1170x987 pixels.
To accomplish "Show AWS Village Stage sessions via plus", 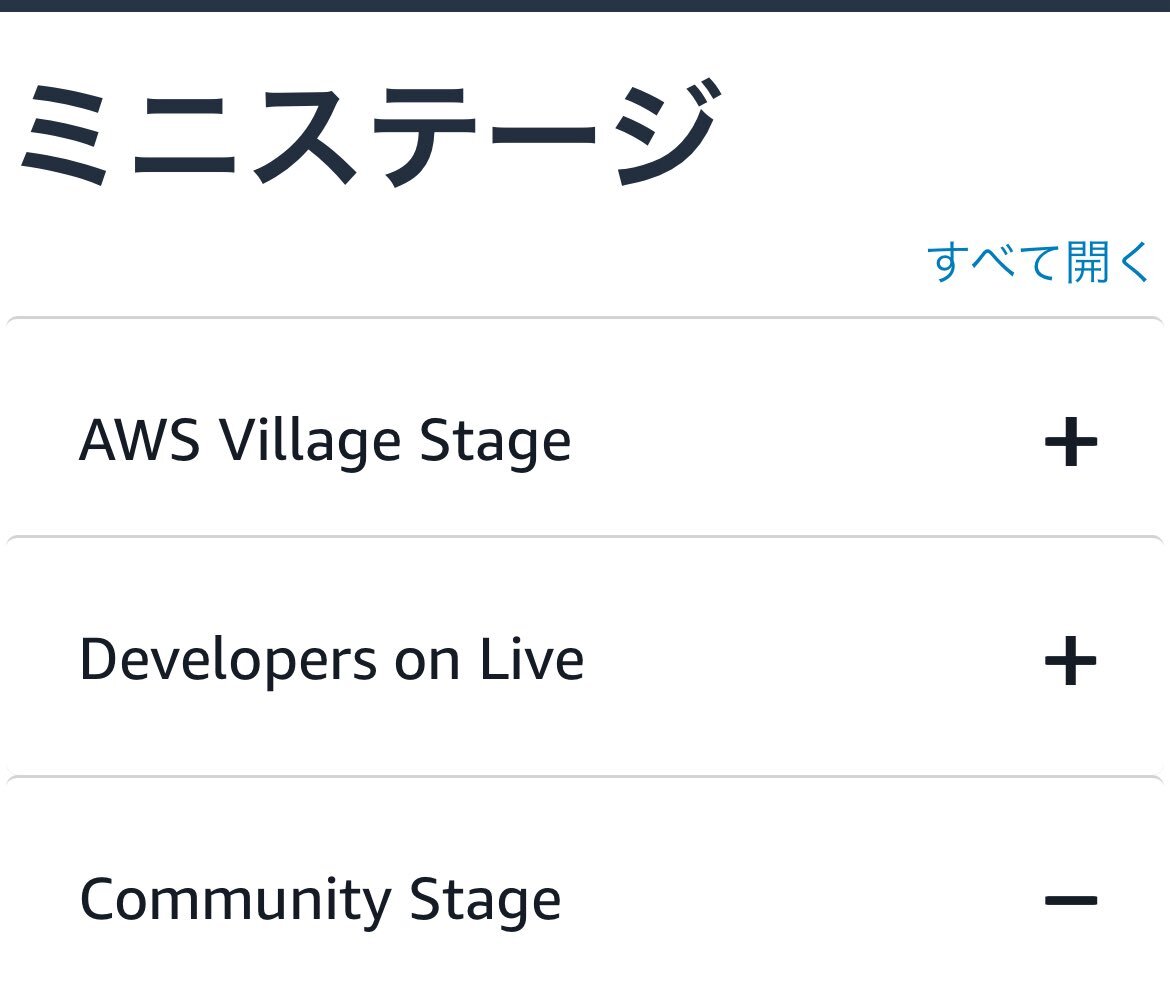I will point(1070,442).
